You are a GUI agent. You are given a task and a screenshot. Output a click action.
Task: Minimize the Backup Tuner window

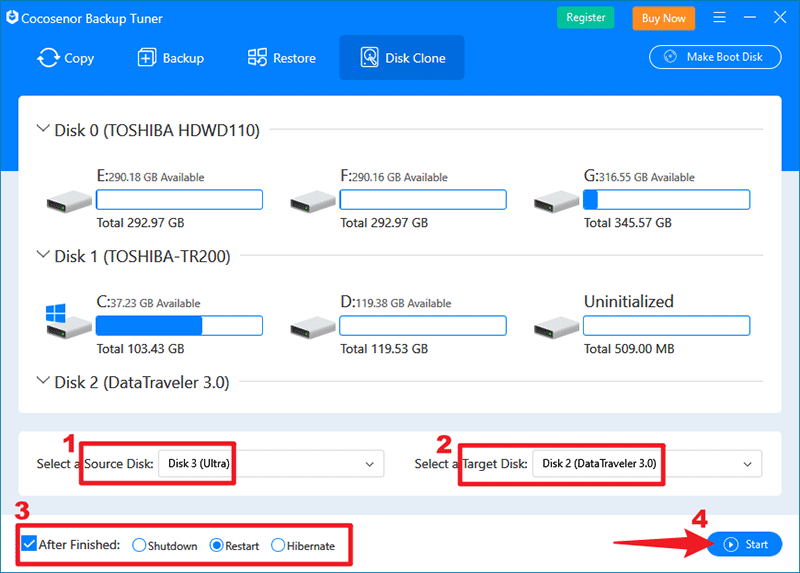click(749, 18)
